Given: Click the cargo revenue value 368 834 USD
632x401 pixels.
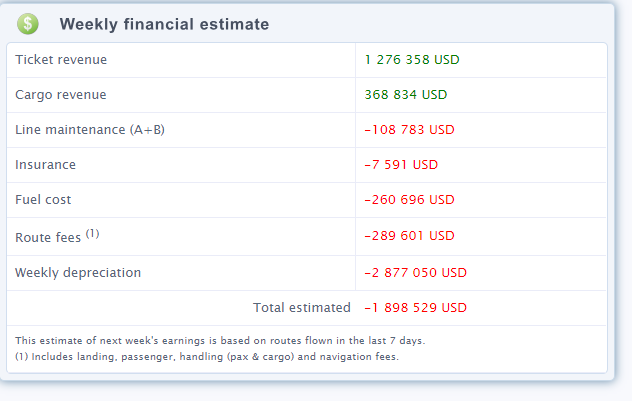Looking at the screenshot, I should [406, 95].
